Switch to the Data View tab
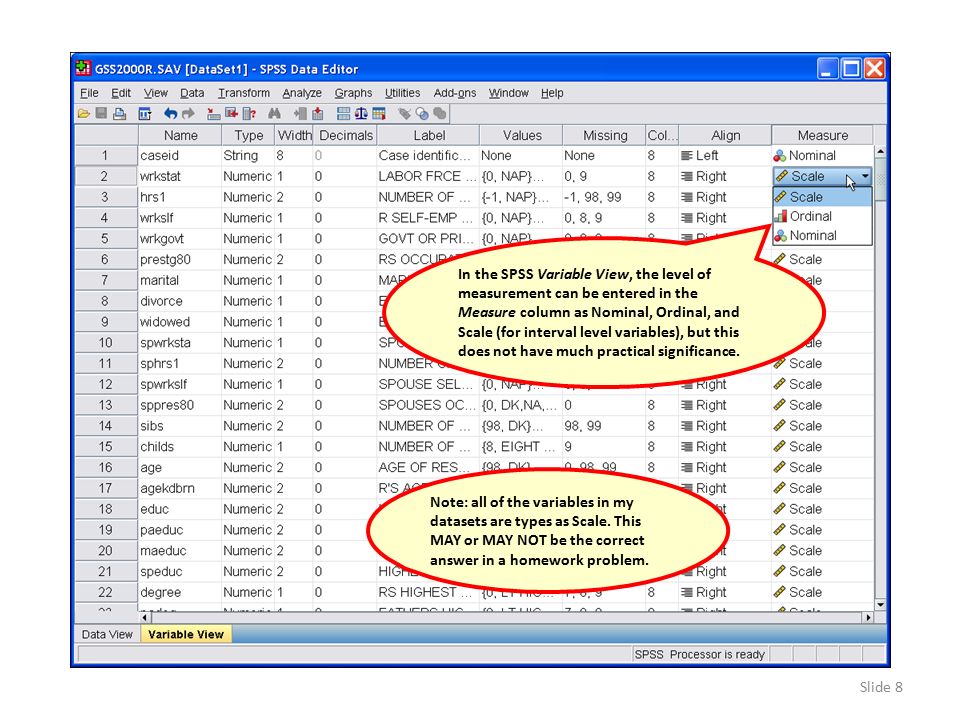This screenshot has height=720, width=960. (x=107, y=634)
